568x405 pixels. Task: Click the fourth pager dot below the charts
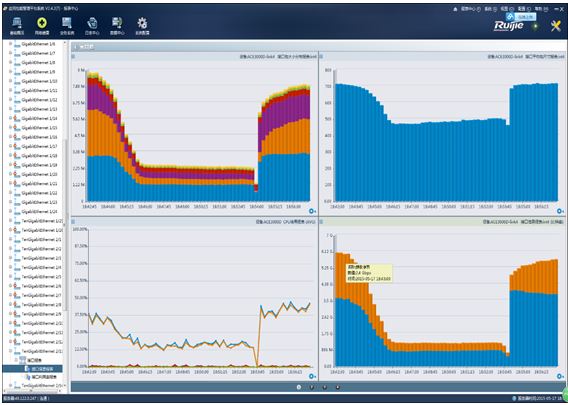click(x=338, y=387)
